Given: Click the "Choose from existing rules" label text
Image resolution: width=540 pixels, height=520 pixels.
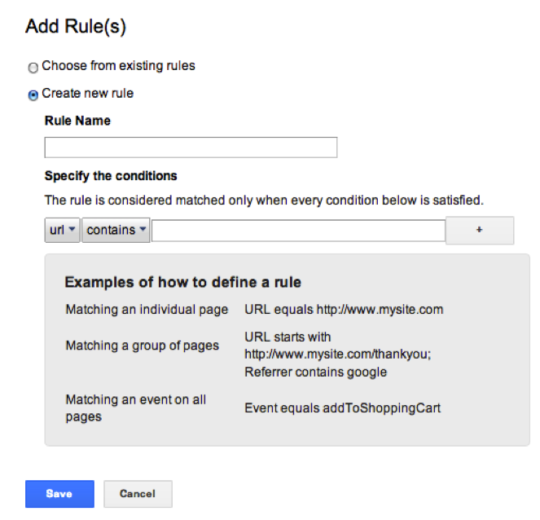Looking at the screenshot, I should pos(118,65).
